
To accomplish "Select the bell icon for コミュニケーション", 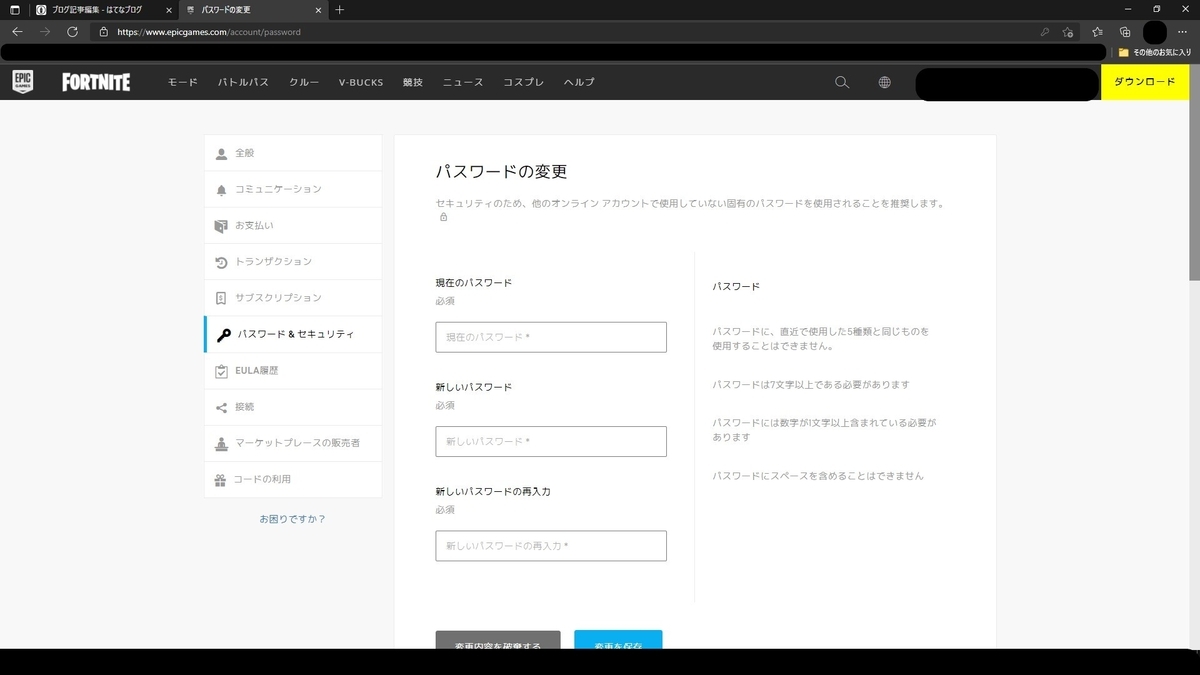I will pyautogui.click(x=220, y=189).
